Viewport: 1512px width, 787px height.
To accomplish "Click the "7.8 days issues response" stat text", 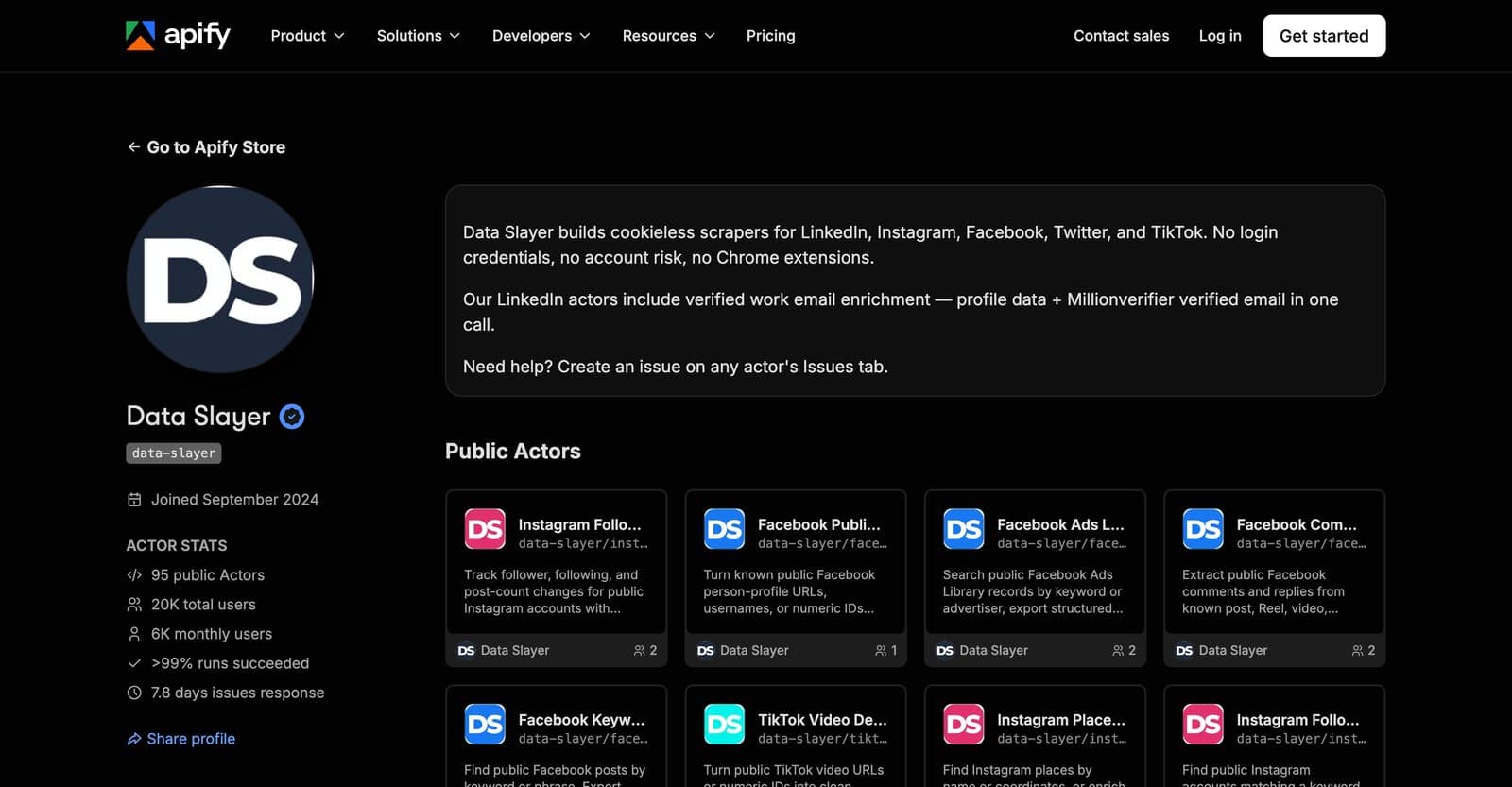I will click(238, 693).
